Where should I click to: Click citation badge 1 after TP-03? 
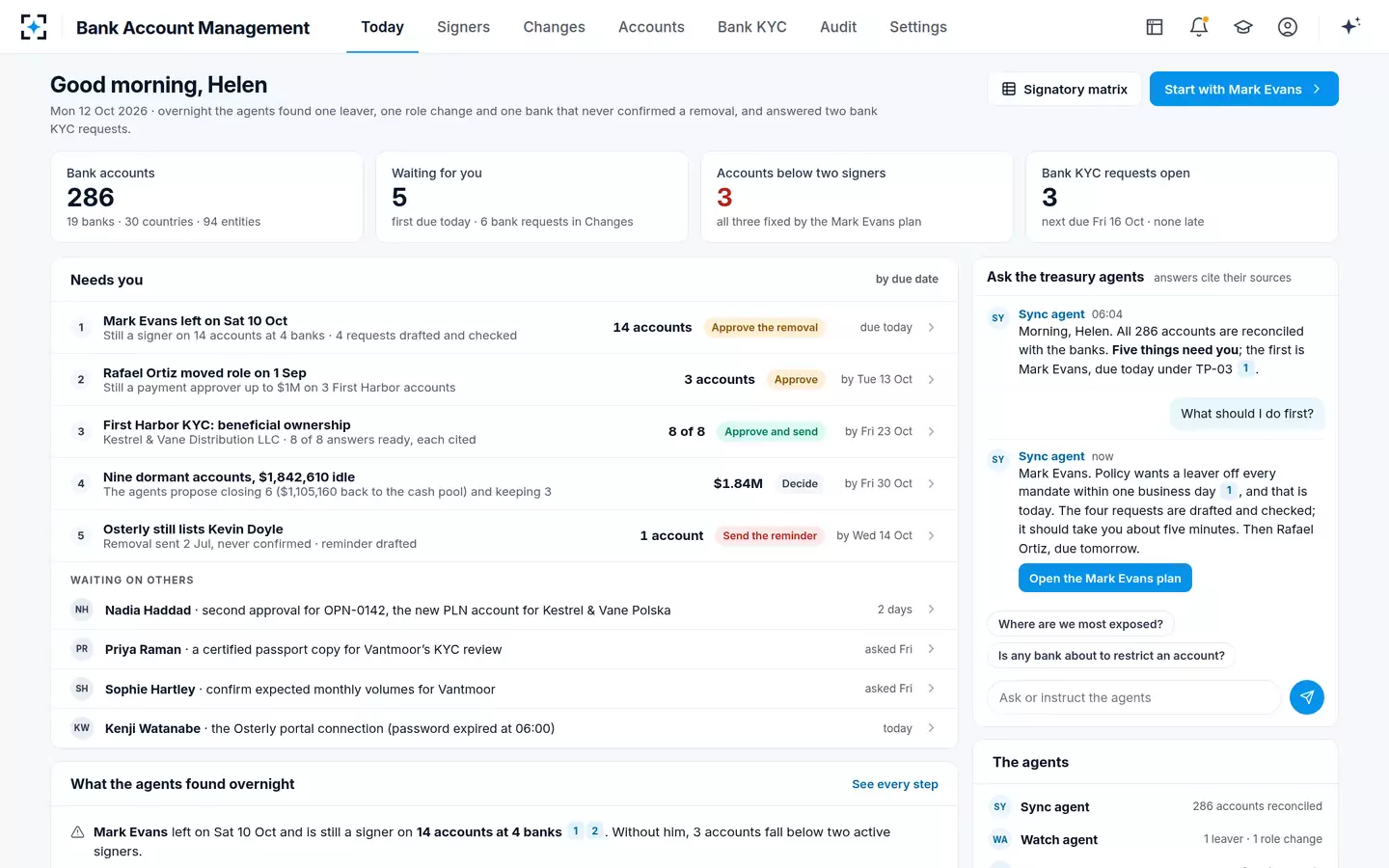tap(1246, 368)
